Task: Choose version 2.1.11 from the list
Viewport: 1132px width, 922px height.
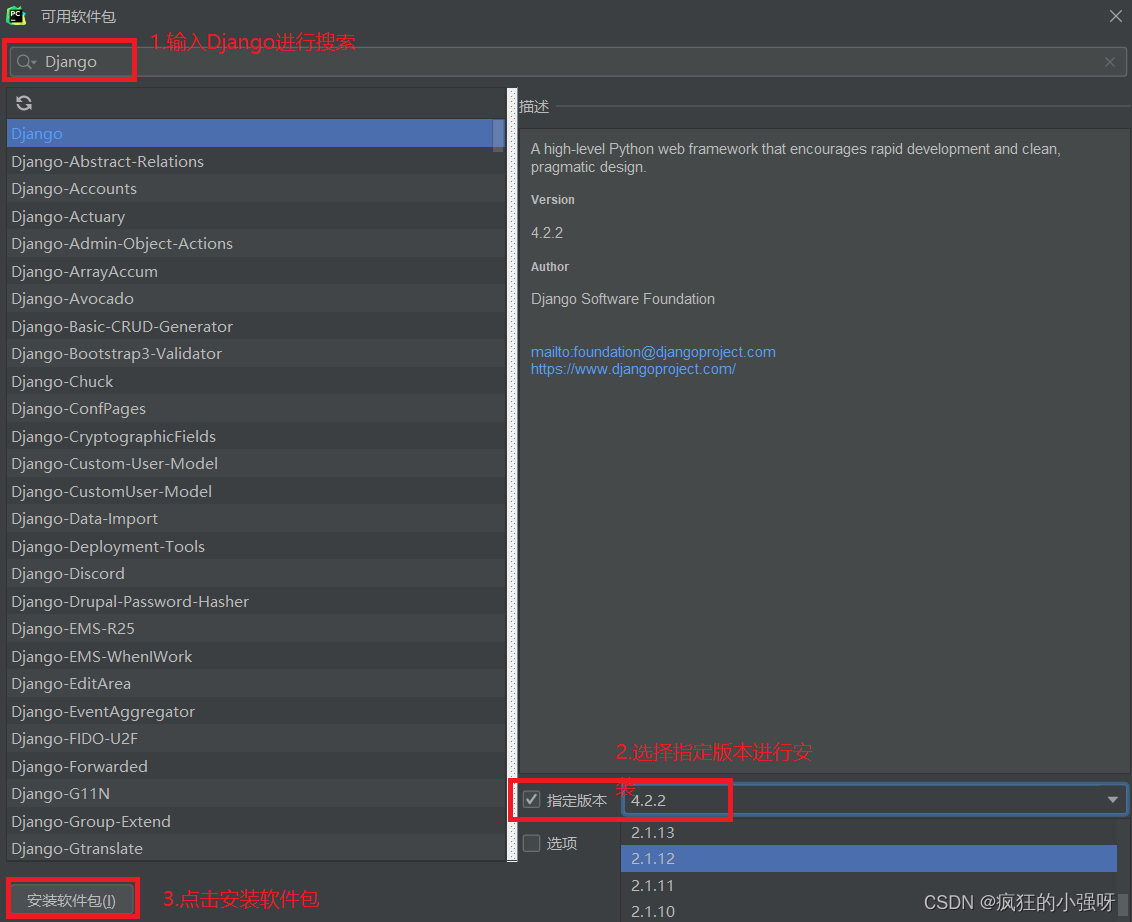Action: [868, 885]
